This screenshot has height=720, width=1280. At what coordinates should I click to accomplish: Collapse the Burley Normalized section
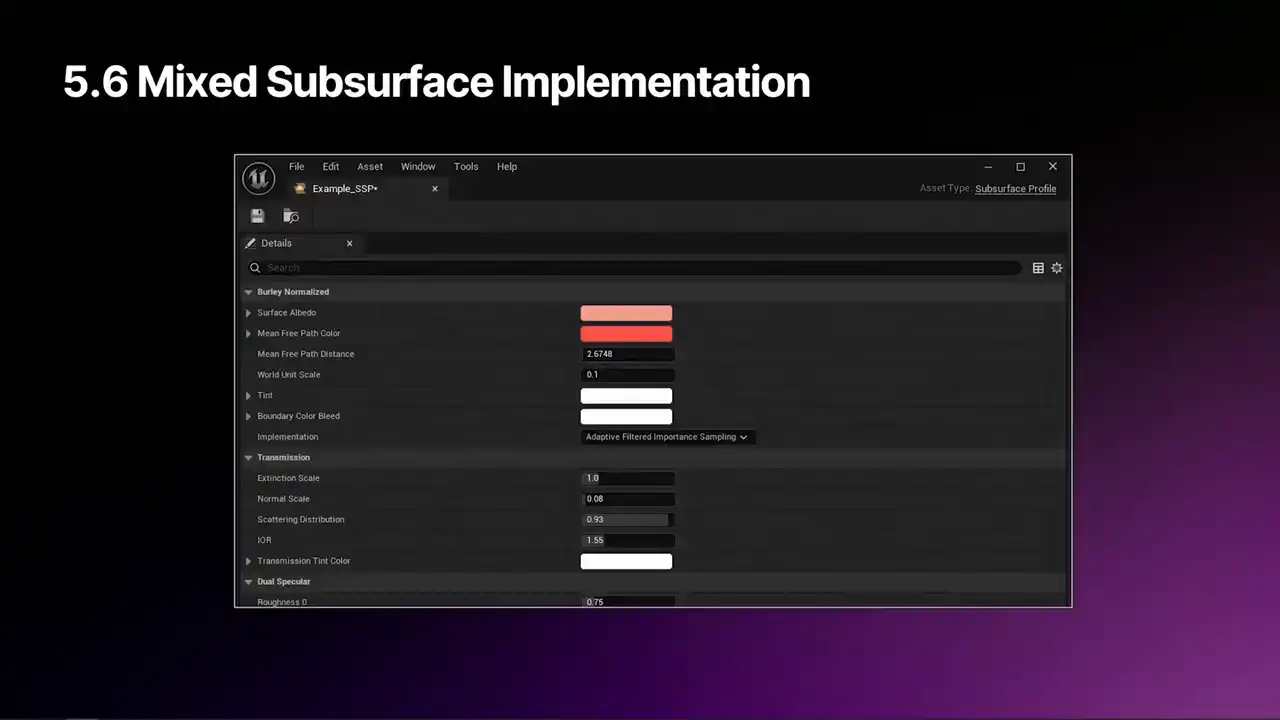tap(249, 292)
